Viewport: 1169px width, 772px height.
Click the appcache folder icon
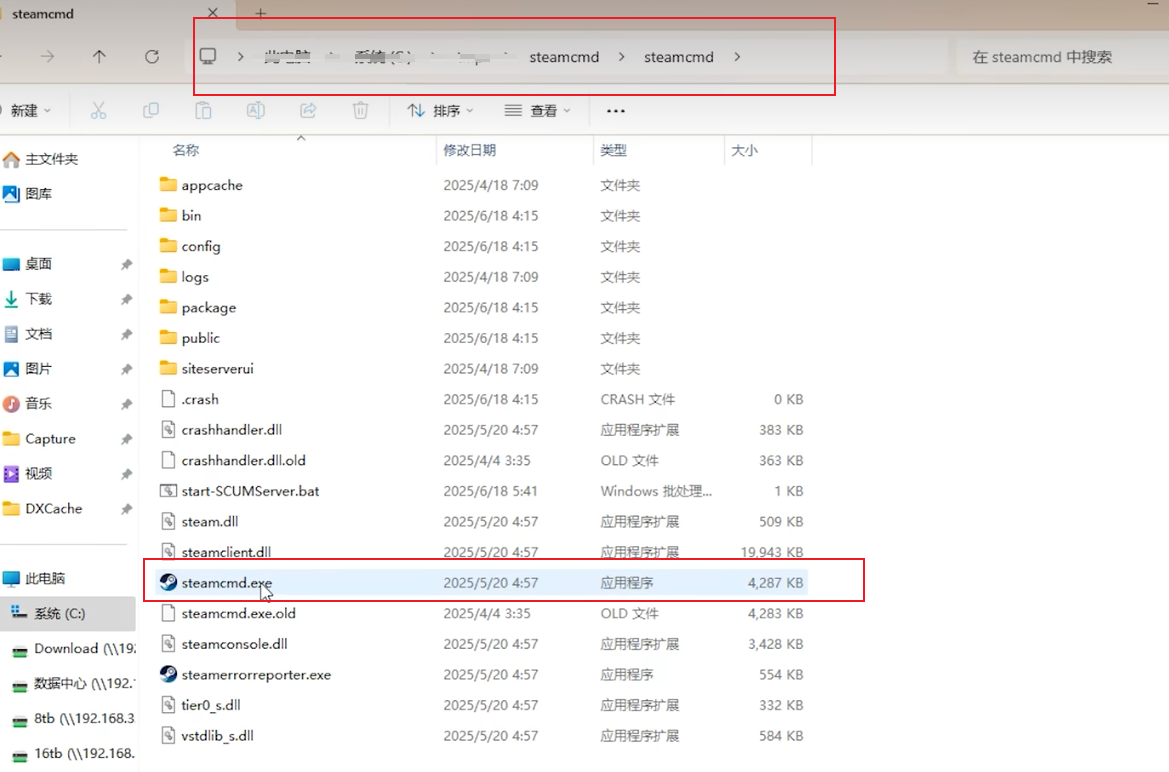tap(168, 185)
